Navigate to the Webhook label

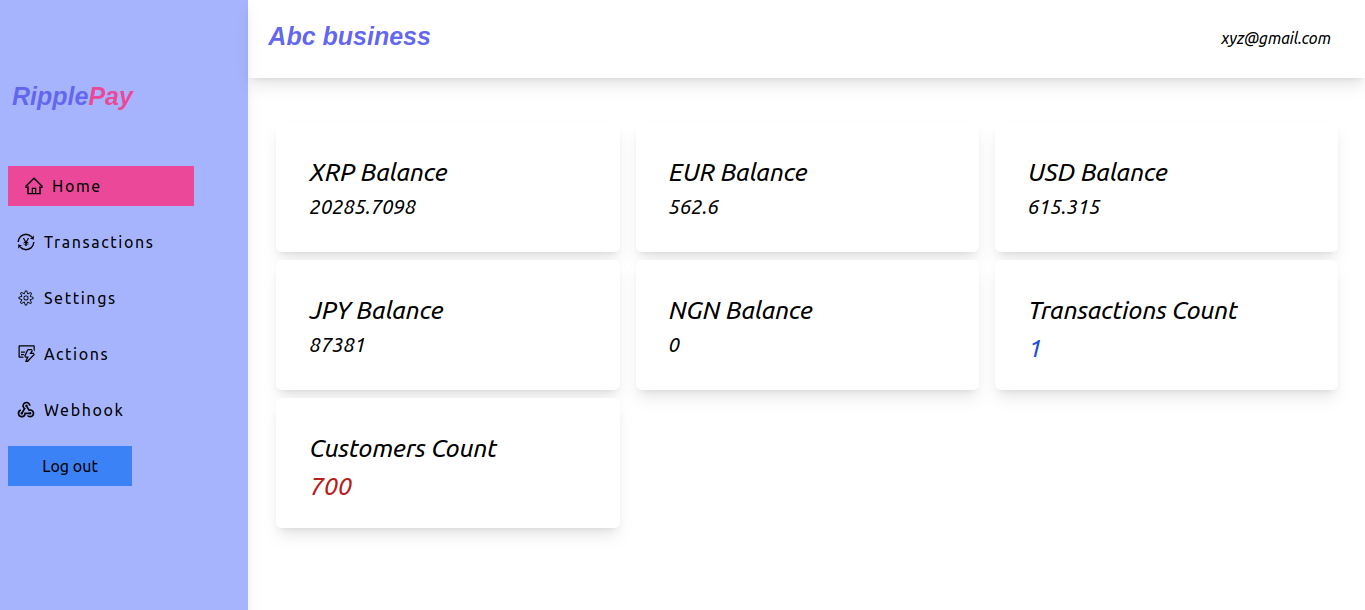[84, 411]
